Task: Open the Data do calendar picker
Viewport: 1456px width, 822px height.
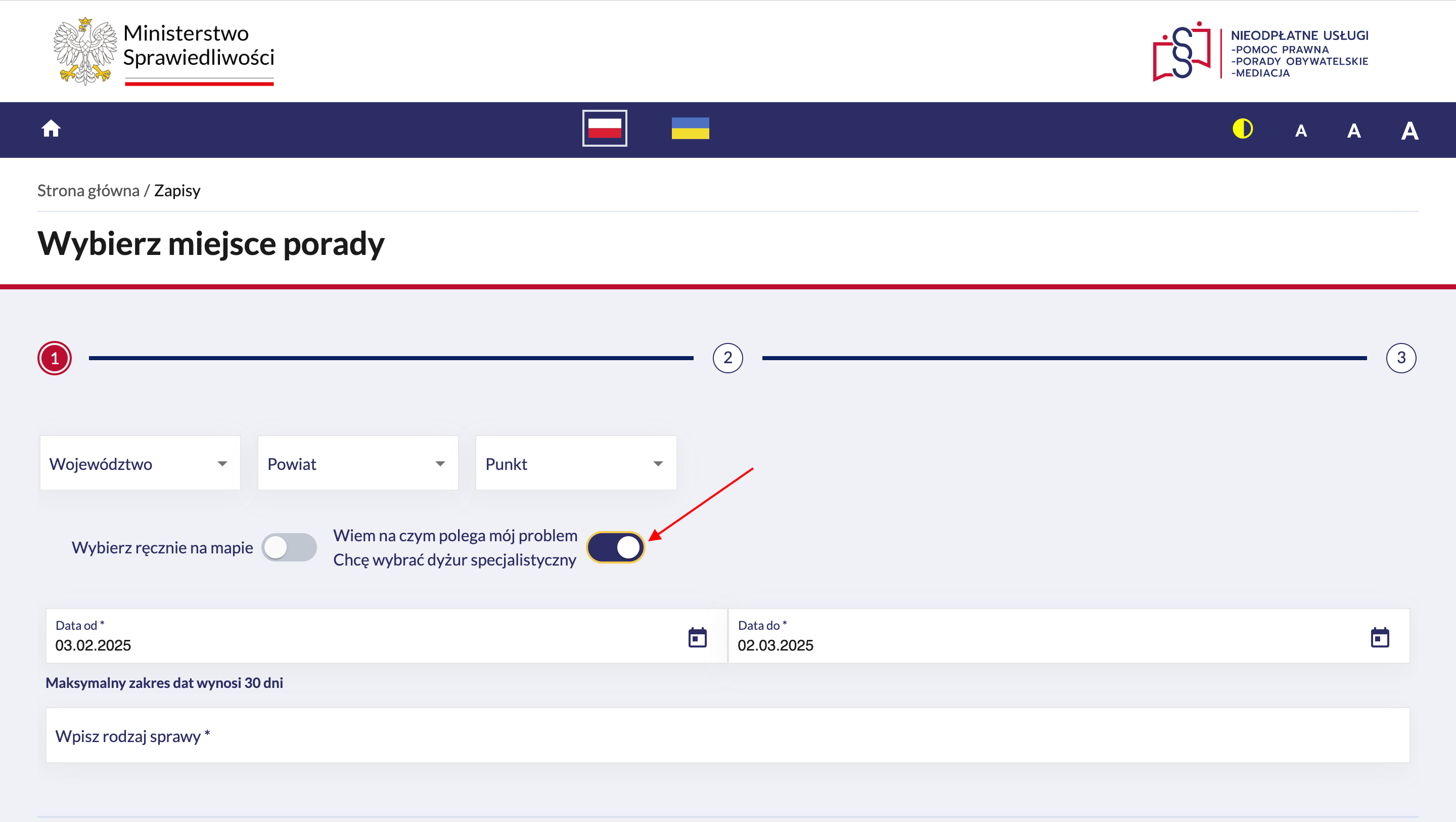Action: (1380, 637)
